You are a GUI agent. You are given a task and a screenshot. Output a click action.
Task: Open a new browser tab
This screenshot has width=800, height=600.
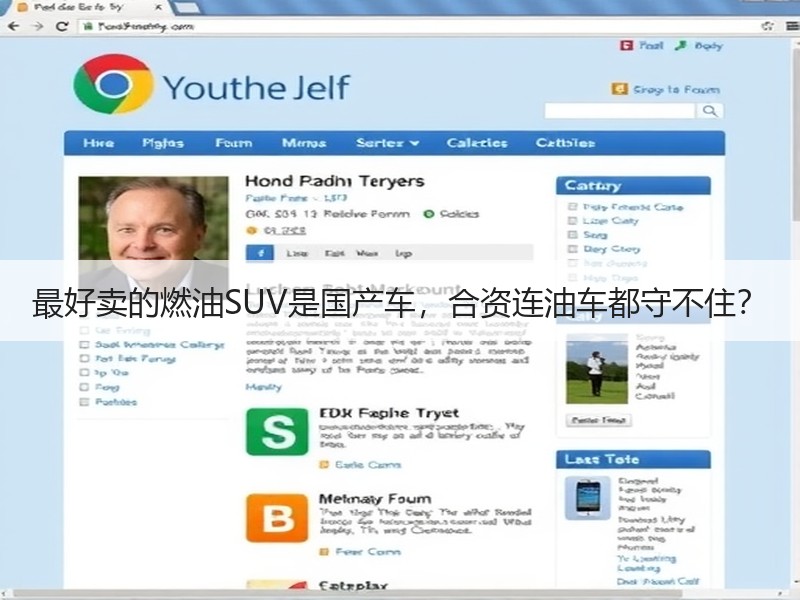pos(187,7)
